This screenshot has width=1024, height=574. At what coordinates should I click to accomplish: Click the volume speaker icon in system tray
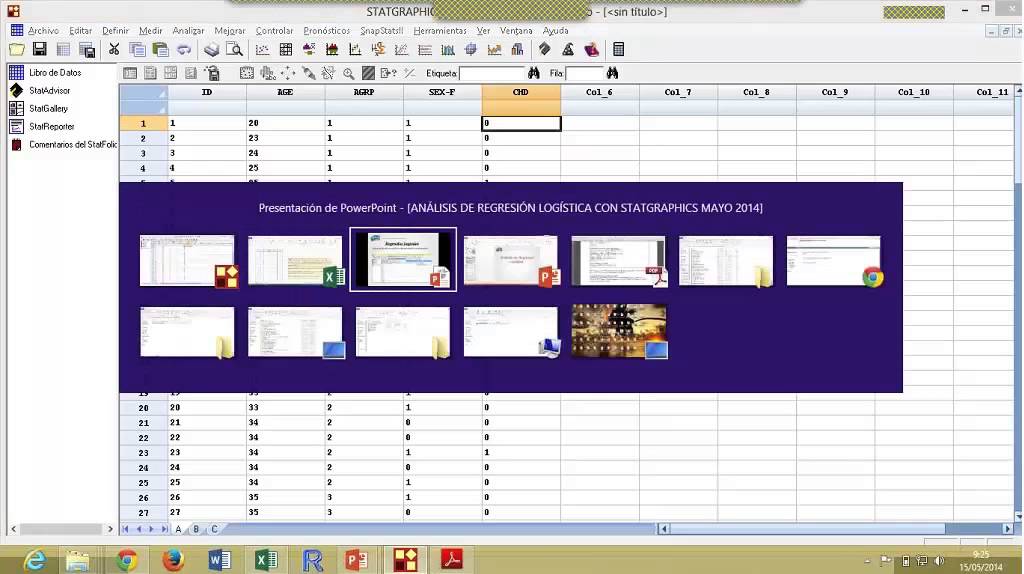pos(939,560)
